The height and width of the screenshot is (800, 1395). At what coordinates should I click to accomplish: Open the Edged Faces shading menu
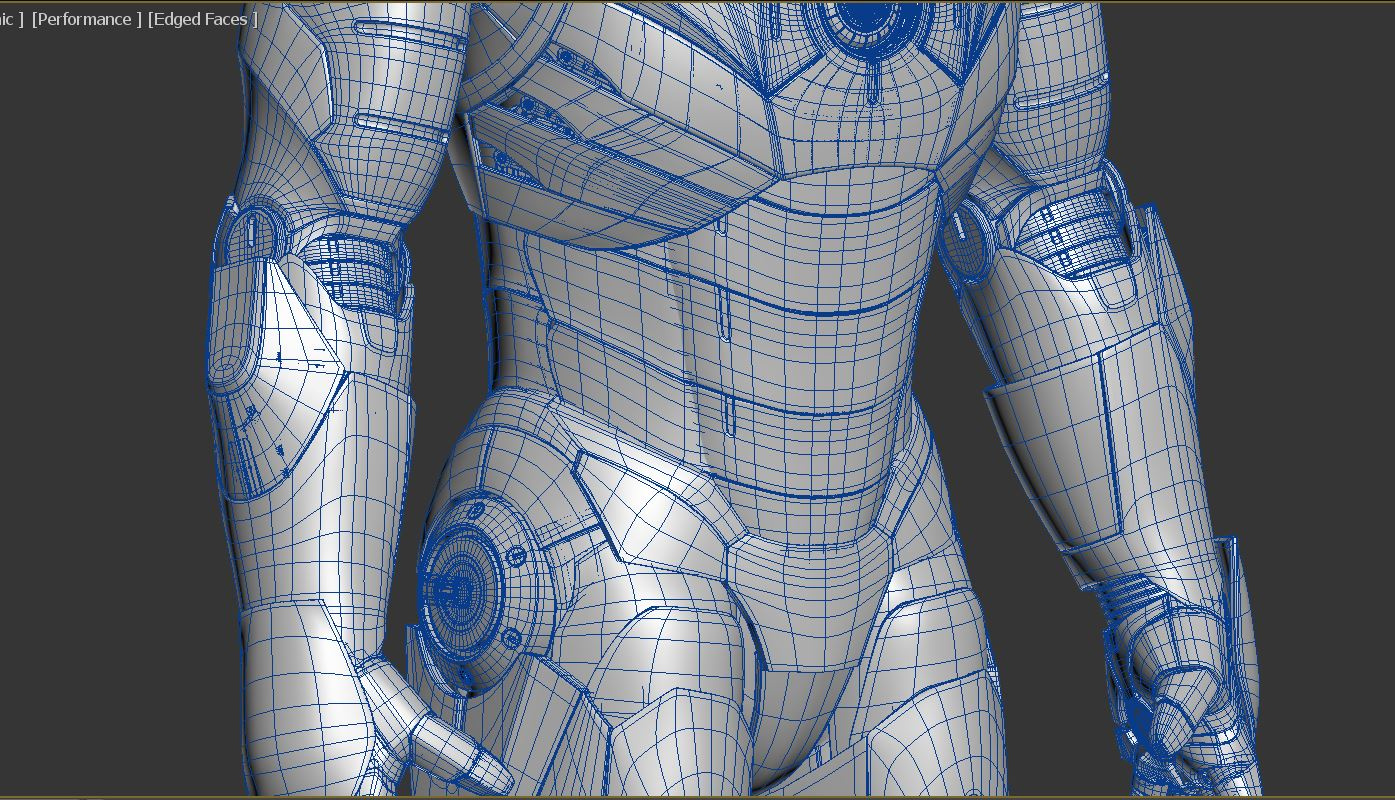[203, 19]
